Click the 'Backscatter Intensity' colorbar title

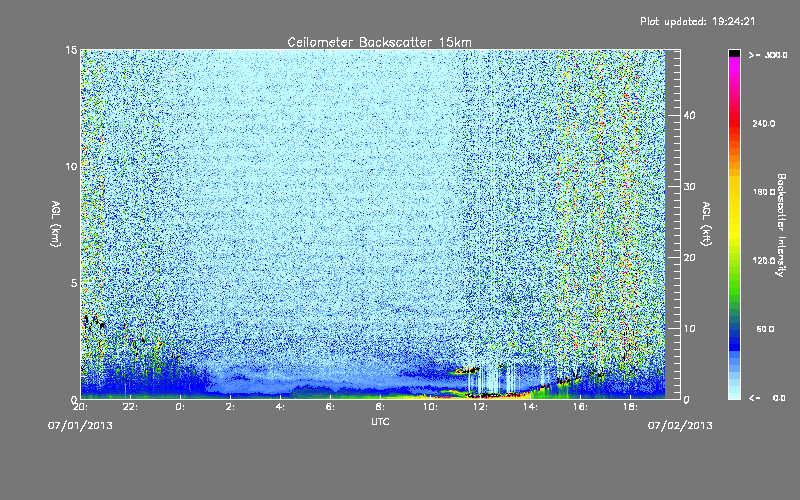pyautogui.click(x=781, y=225)
